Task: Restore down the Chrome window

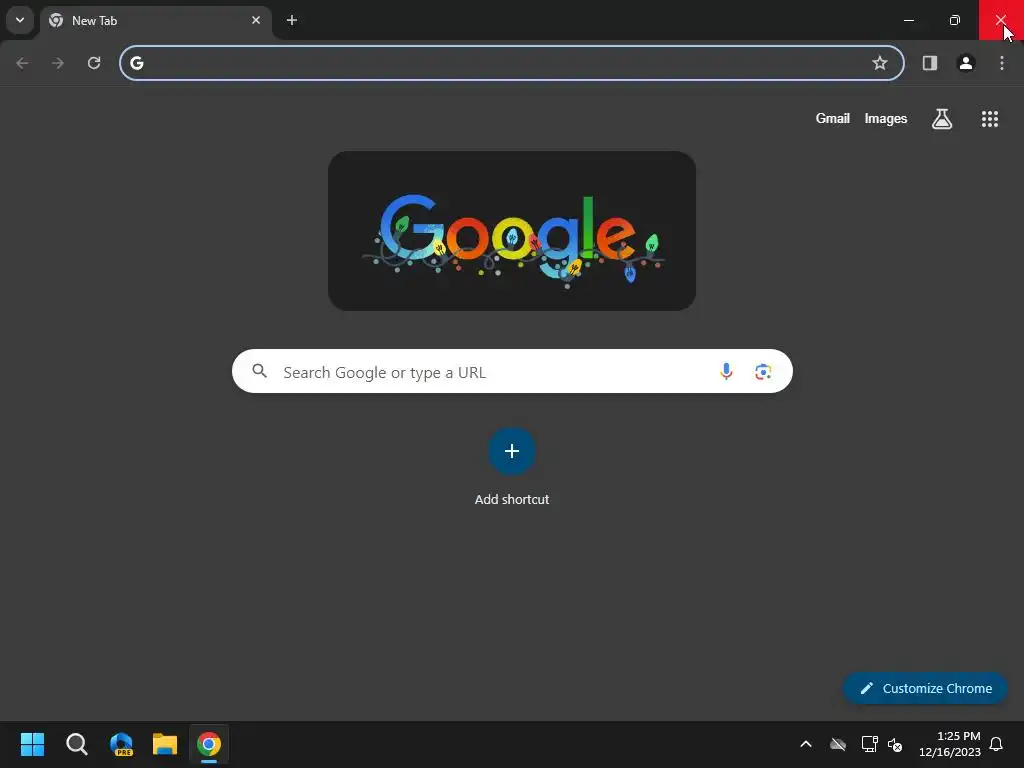Action: point(955,20)
